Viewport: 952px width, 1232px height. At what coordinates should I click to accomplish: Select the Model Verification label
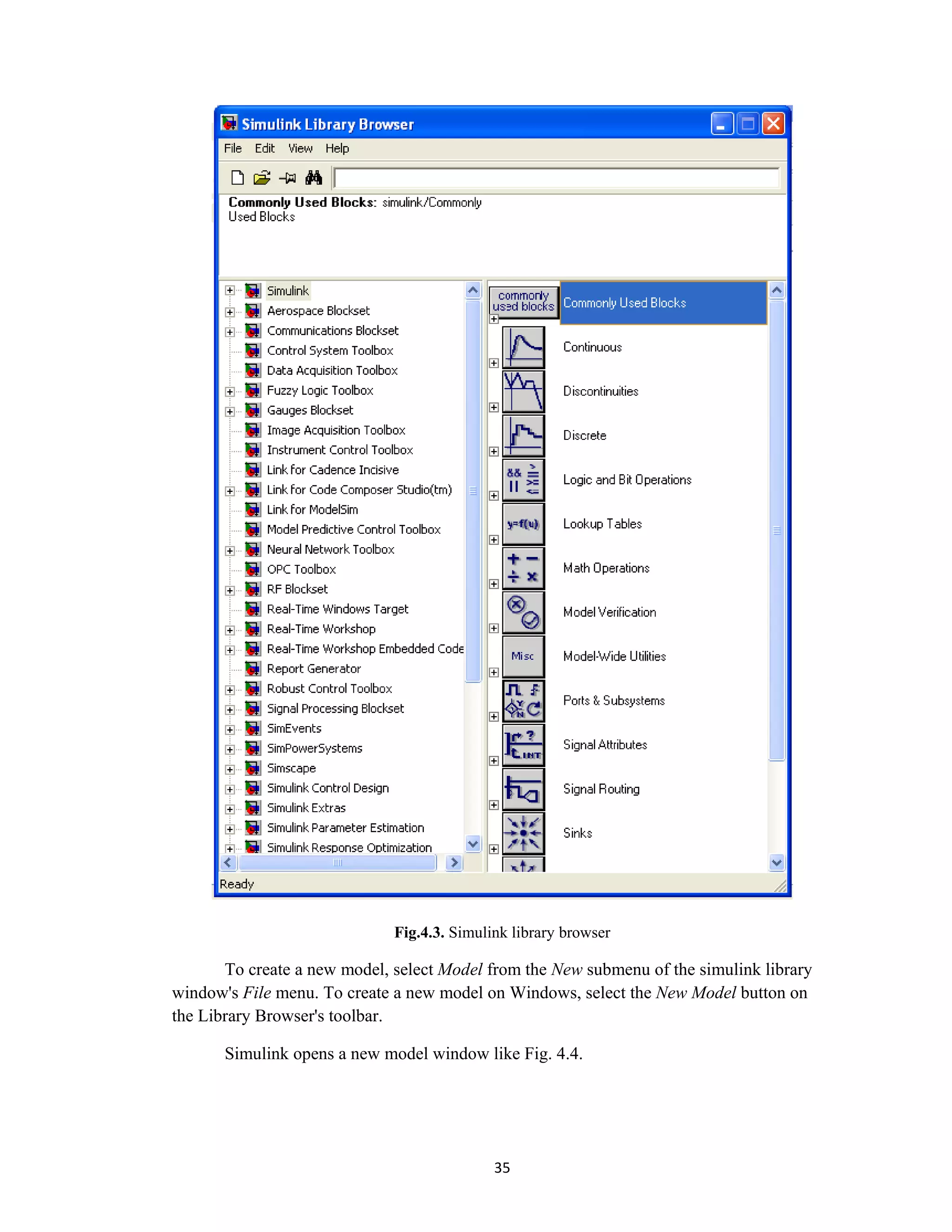(x=610, y=613)
